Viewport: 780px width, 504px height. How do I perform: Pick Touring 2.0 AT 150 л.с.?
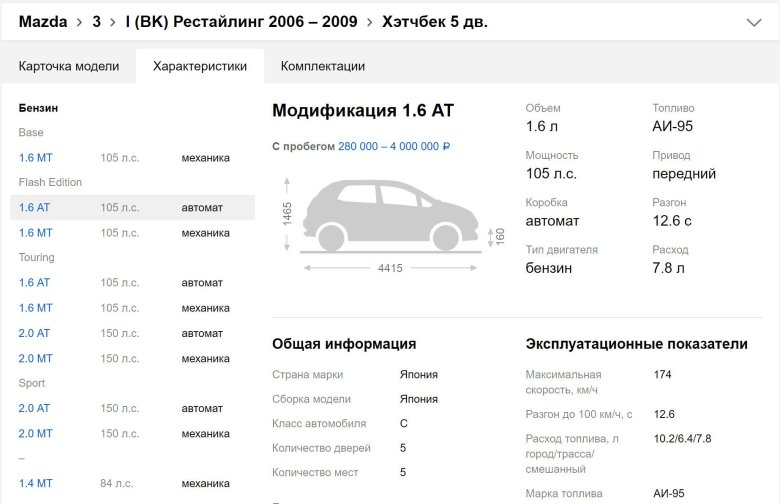[34, 333]
